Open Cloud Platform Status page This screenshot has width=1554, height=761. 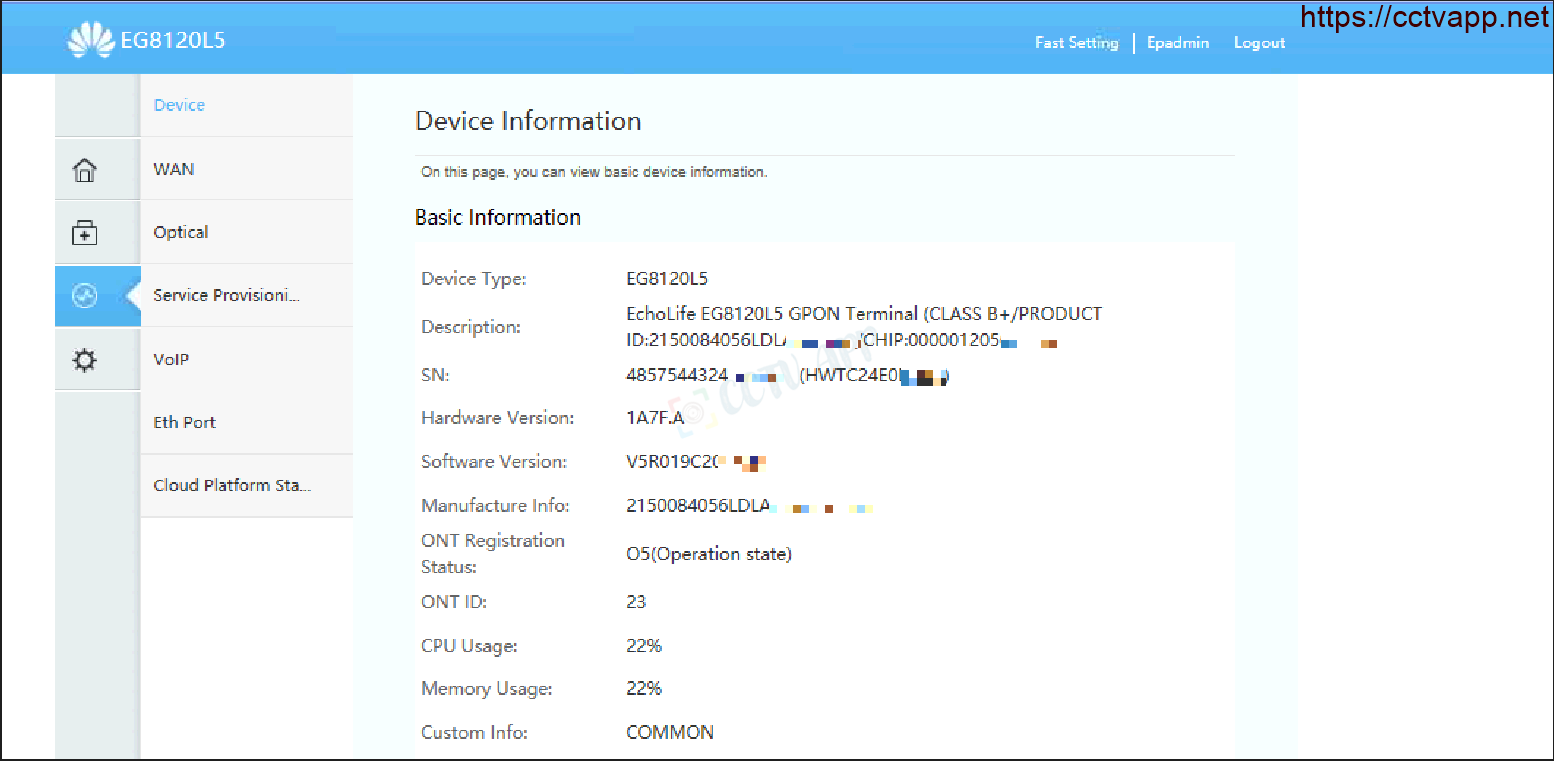click(x=232, y=485)
